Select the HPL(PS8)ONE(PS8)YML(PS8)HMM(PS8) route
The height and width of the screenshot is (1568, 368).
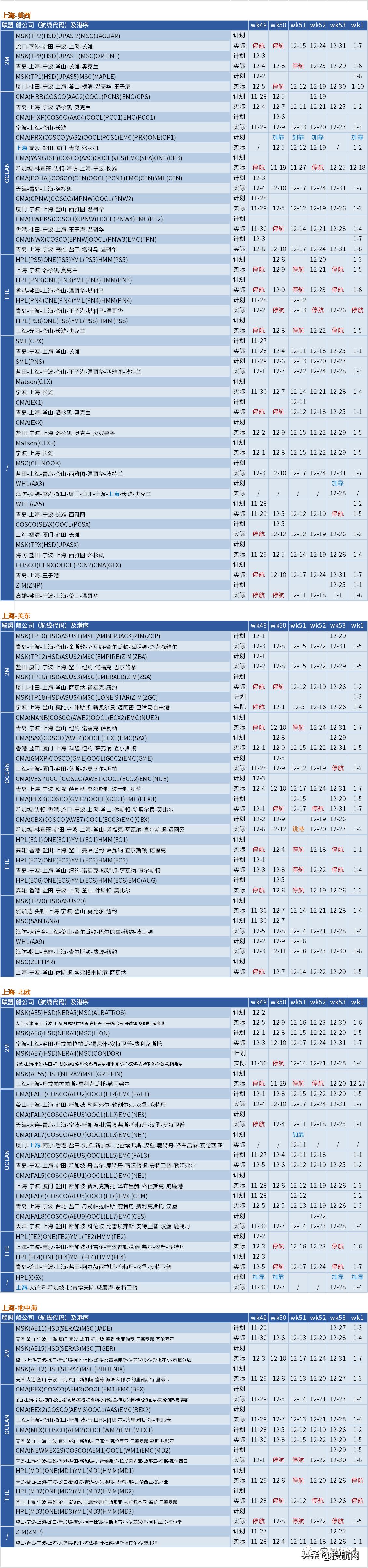point(72,321)
